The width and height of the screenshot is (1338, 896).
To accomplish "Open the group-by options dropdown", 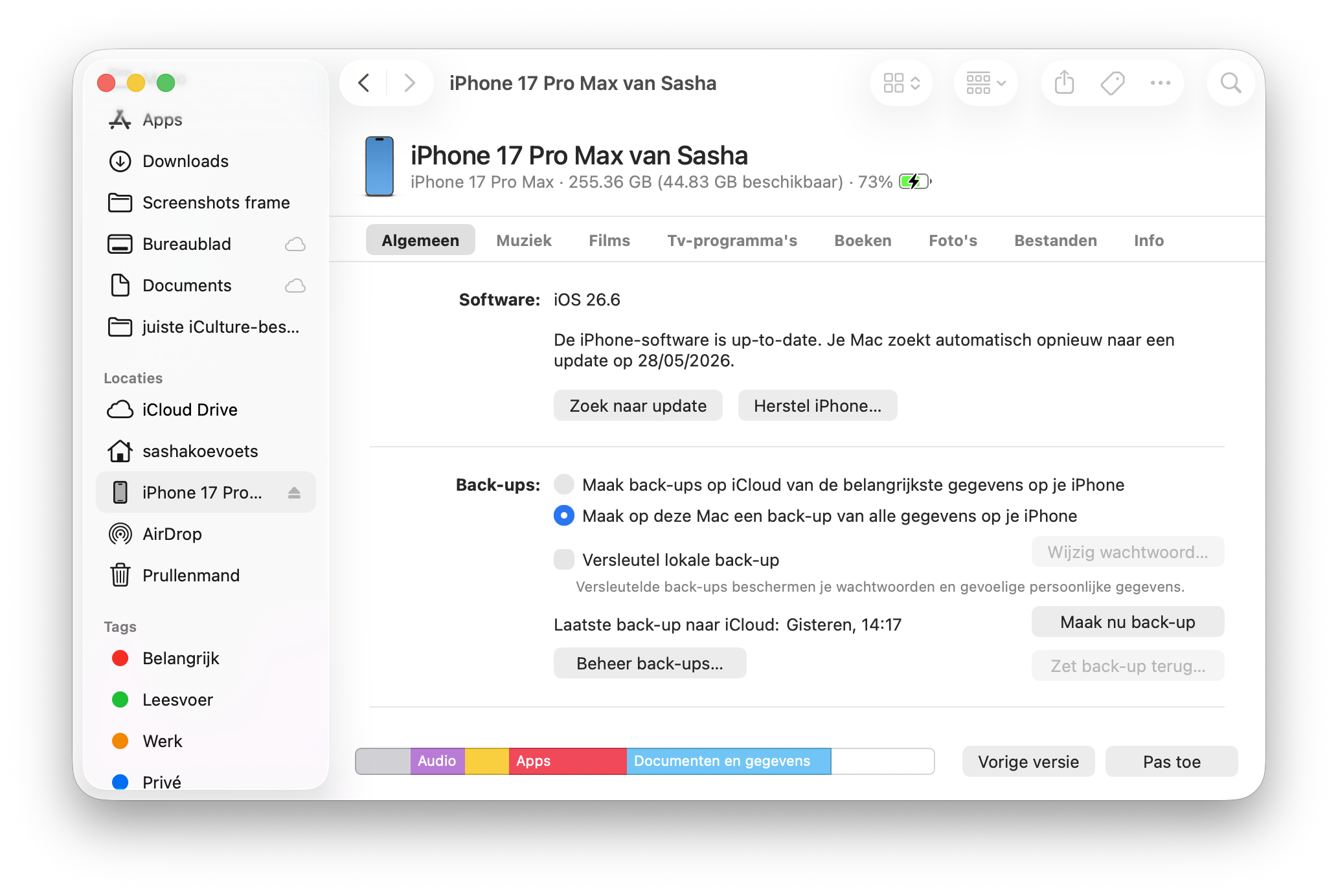I will pos(986,83).
